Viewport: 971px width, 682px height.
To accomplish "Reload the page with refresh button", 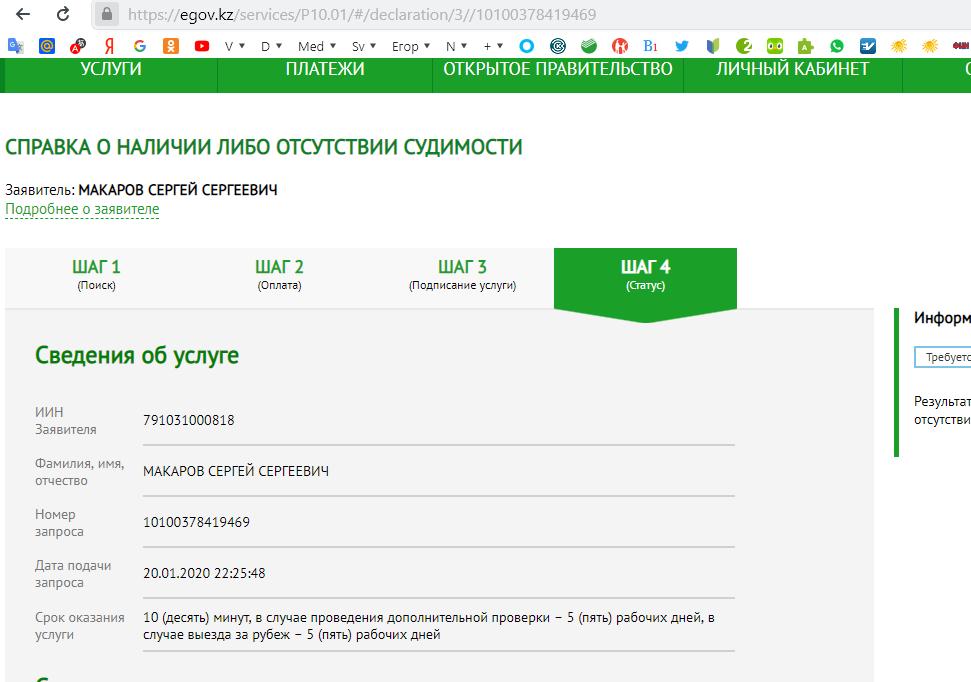I will click(x=63, y=15).
